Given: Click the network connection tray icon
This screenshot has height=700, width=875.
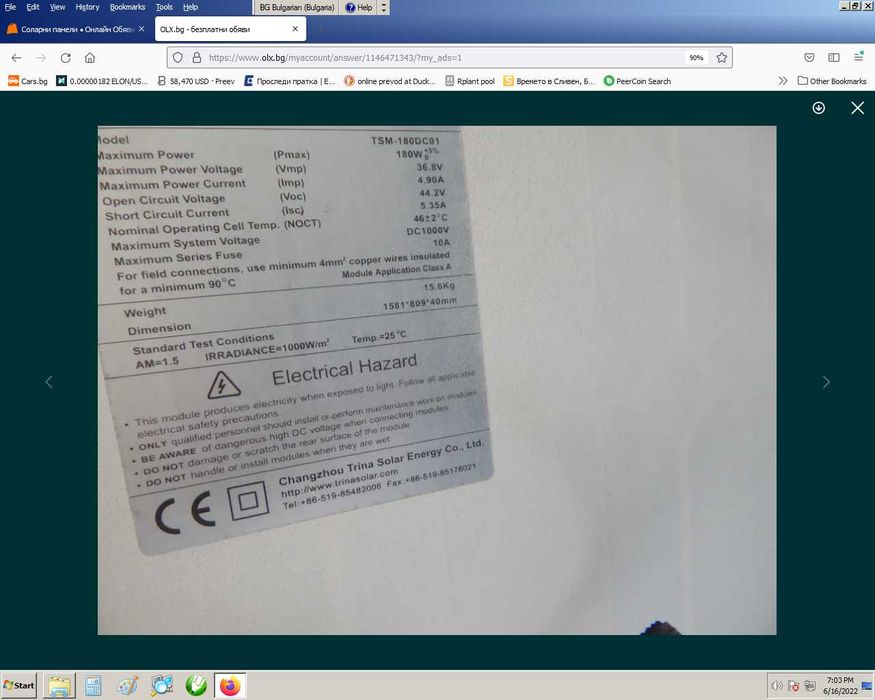Looking at the screenshot, I should coord(810,685).
